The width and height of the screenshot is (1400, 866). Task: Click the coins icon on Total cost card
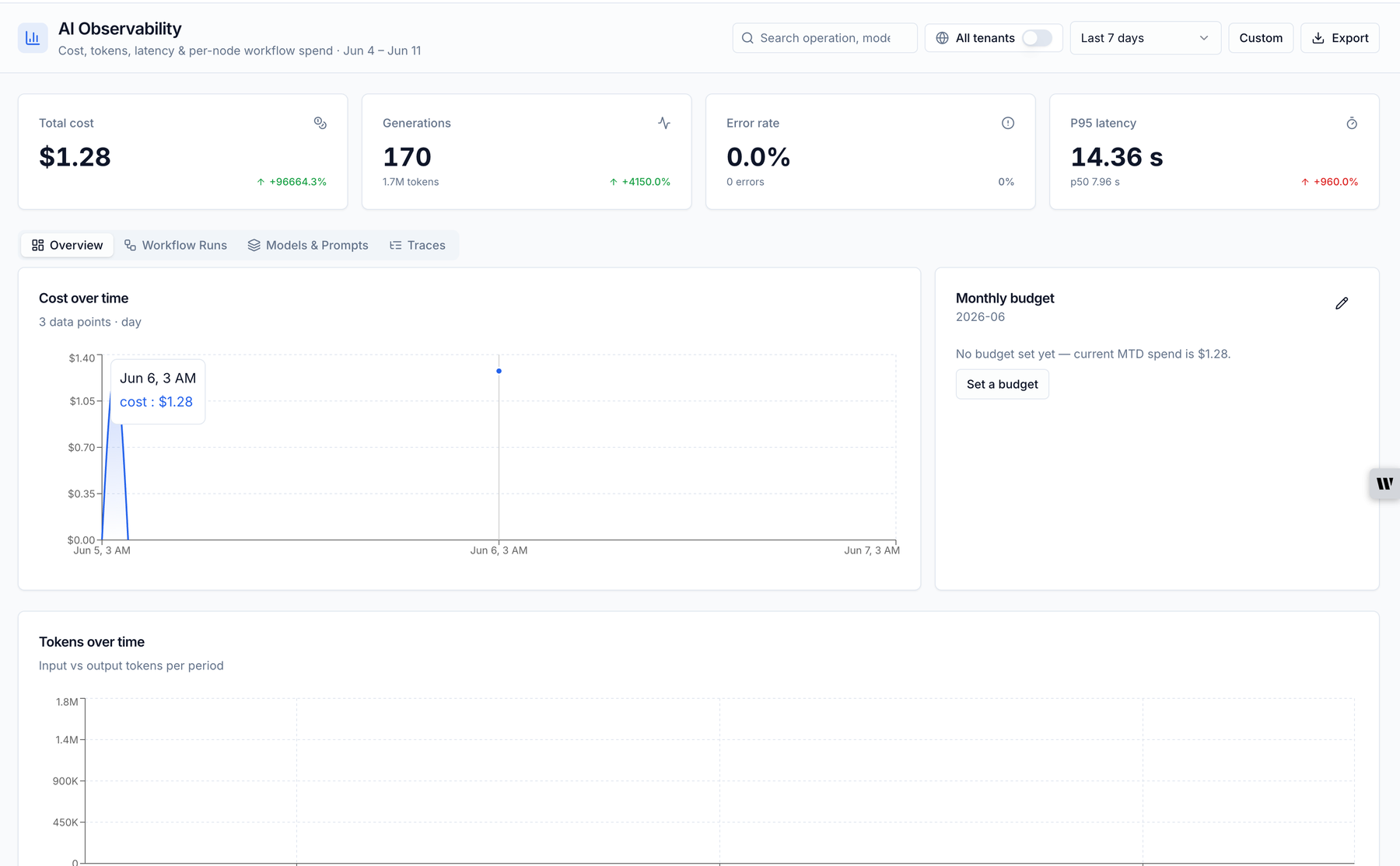pos(320,123)
